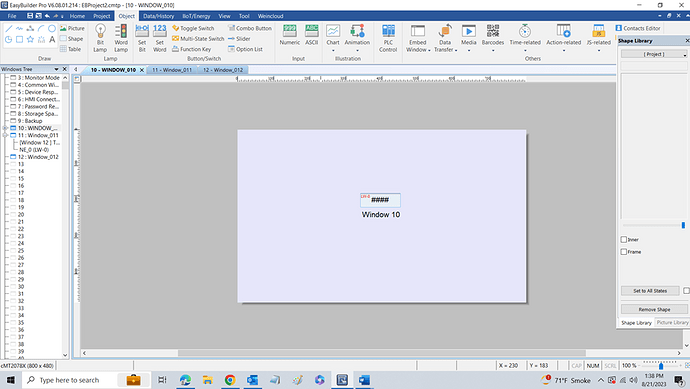
Task: Switch to the Data/History ribbon tab
Action: pyautogui.click(x=158, y=16)
